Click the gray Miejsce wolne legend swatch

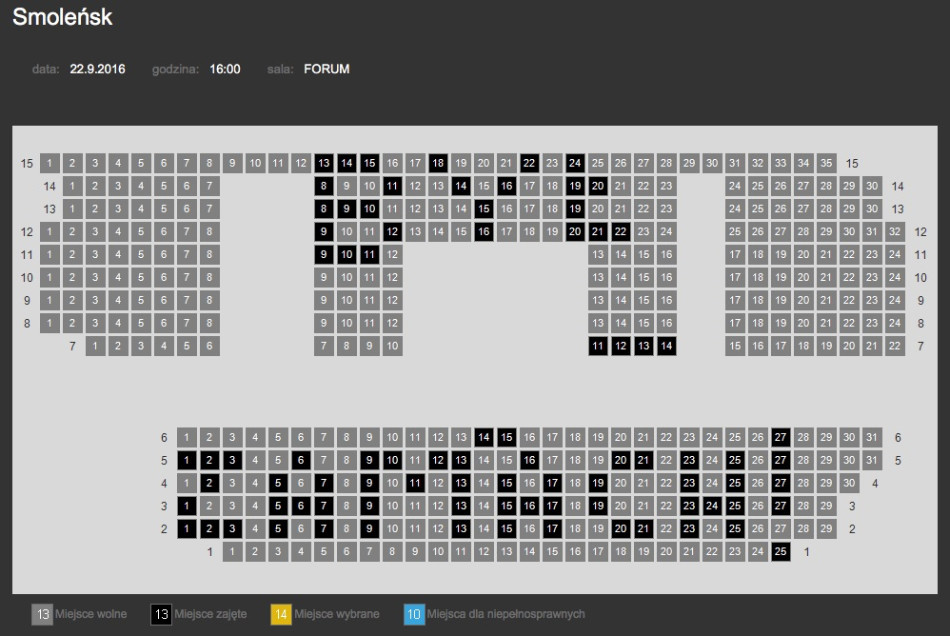coord(42,614)
